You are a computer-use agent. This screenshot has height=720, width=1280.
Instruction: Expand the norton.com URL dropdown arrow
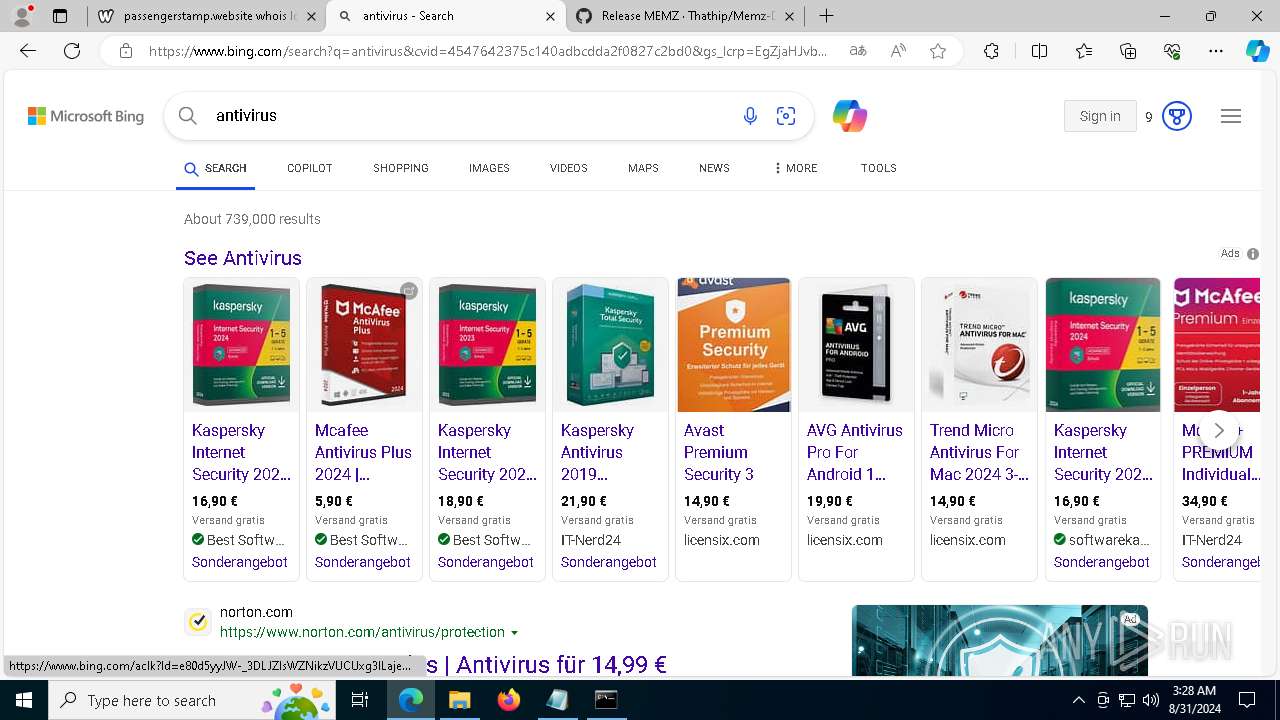pyautogui.click(x=515, y=633)
